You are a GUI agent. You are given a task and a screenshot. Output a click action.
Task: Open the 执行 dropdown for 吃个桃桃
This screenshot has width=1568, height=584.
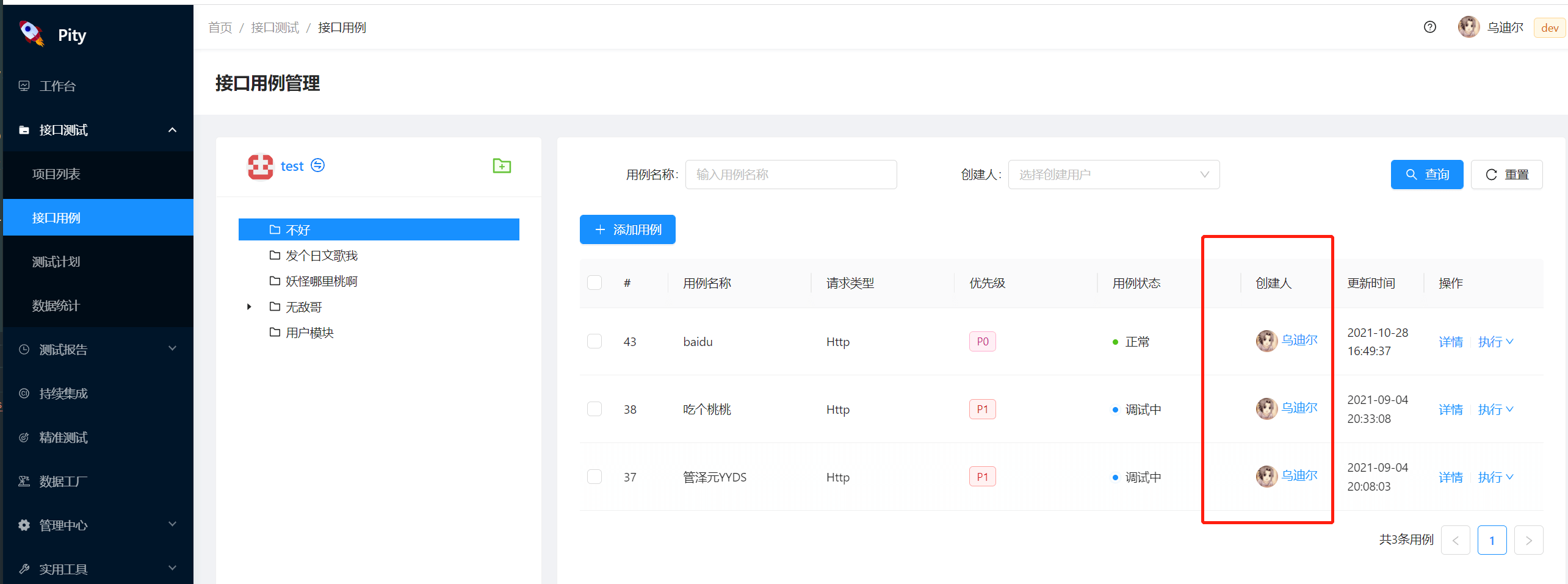1495,409
